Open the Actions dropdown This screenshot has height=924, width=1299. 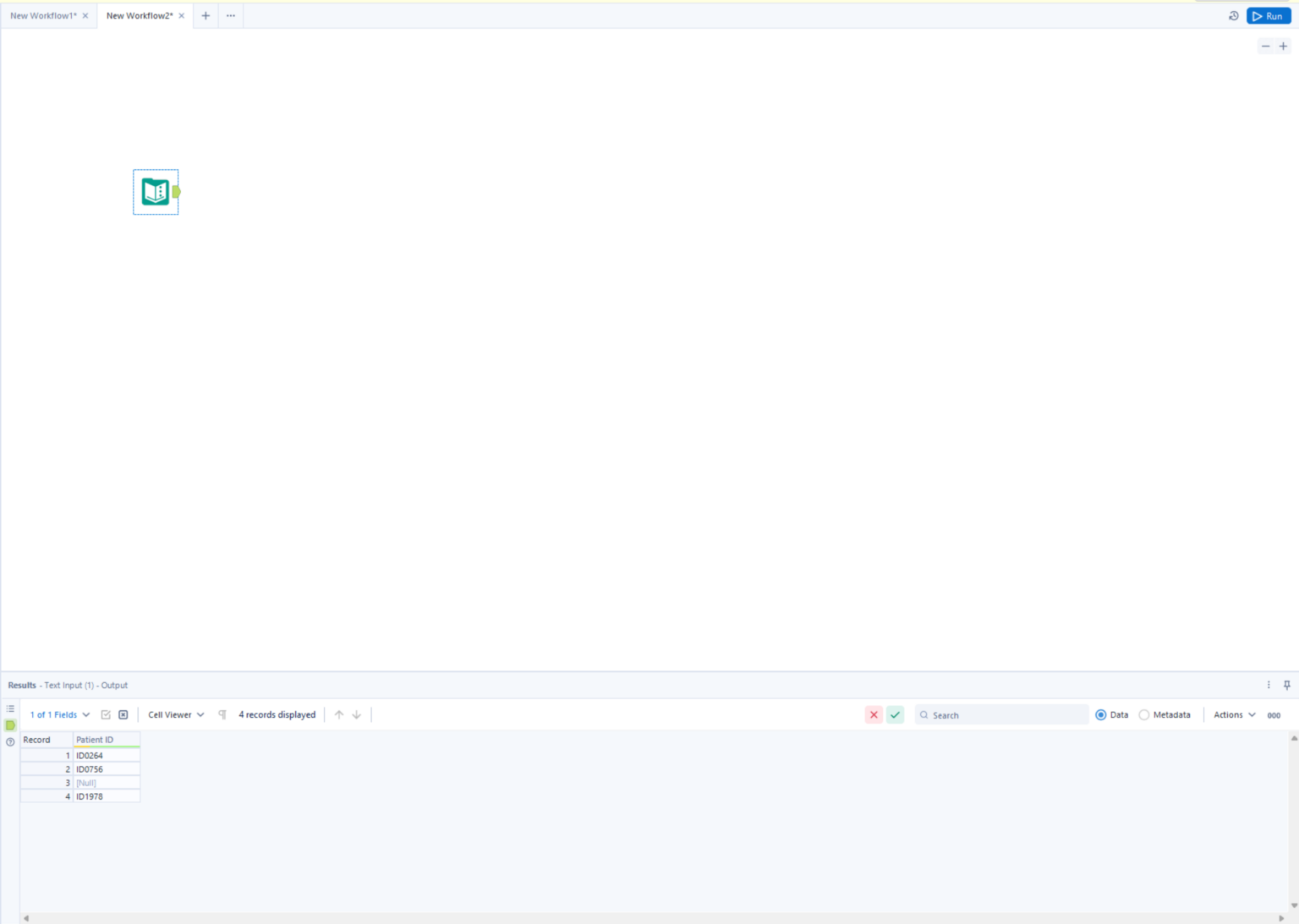[1235, 715]
